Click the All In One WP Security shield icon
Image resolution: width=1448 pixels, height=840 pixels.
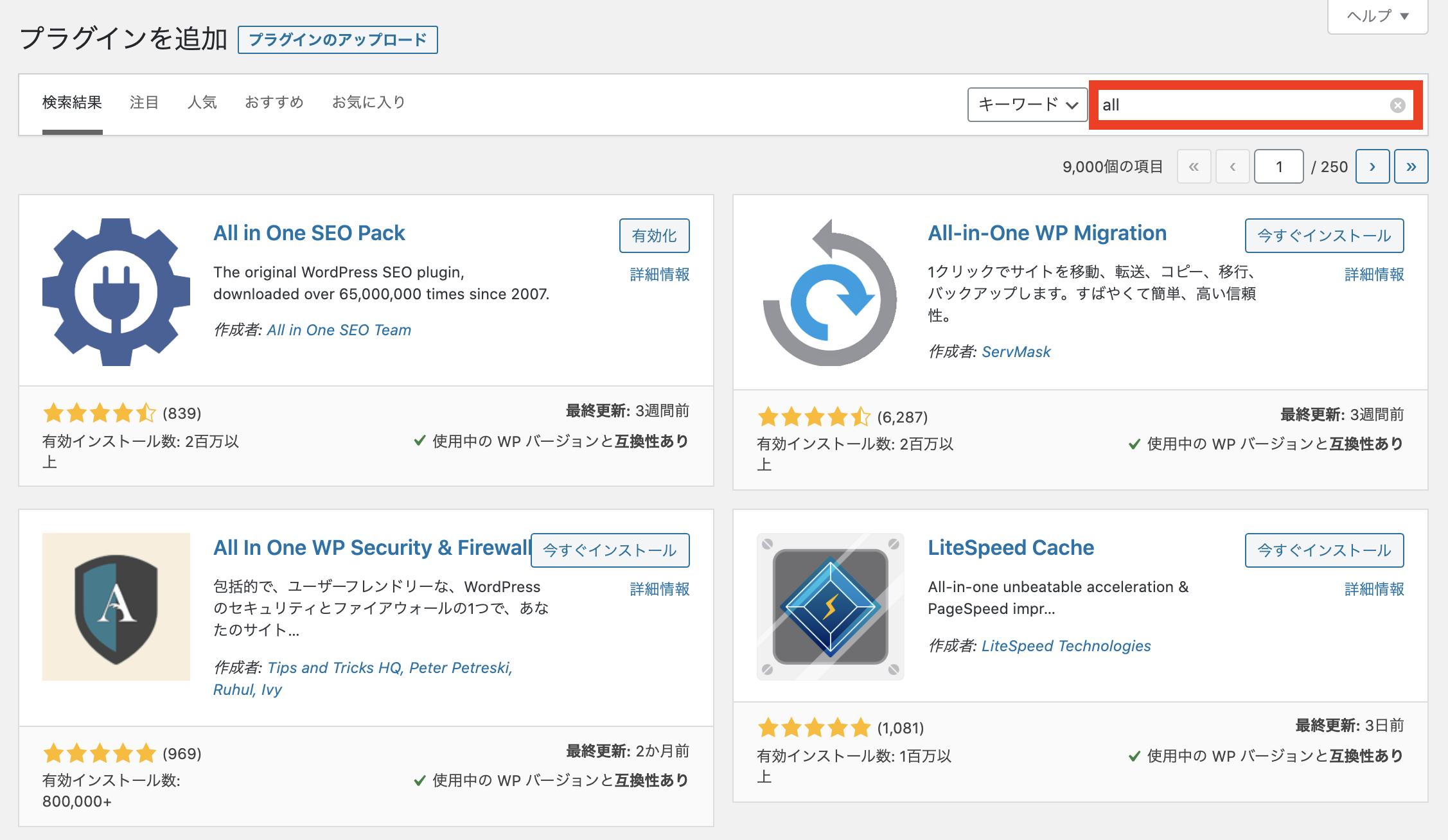(116, 607)
